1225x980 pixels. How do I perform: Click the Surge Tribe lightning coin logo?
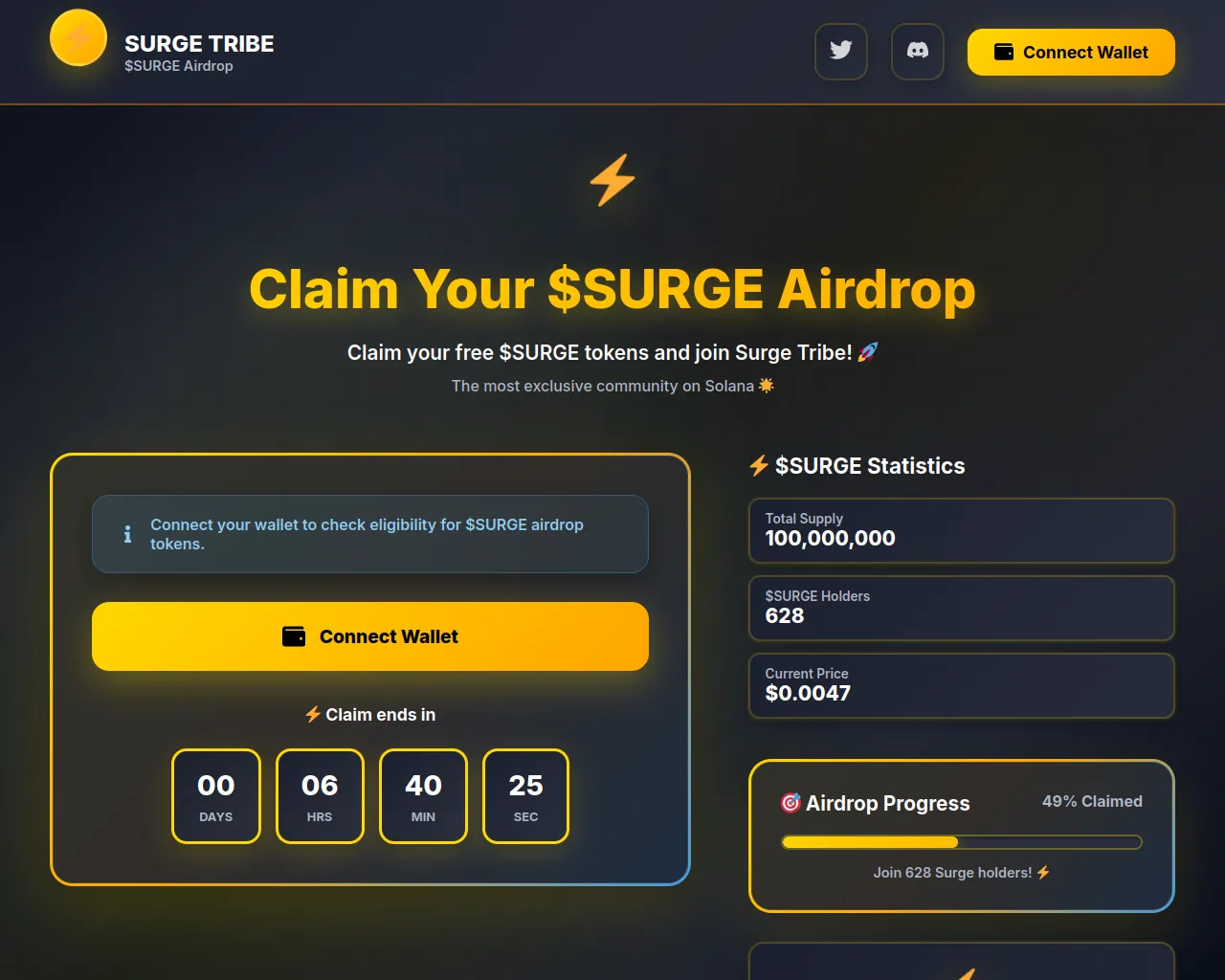click(x=78, y=38)
